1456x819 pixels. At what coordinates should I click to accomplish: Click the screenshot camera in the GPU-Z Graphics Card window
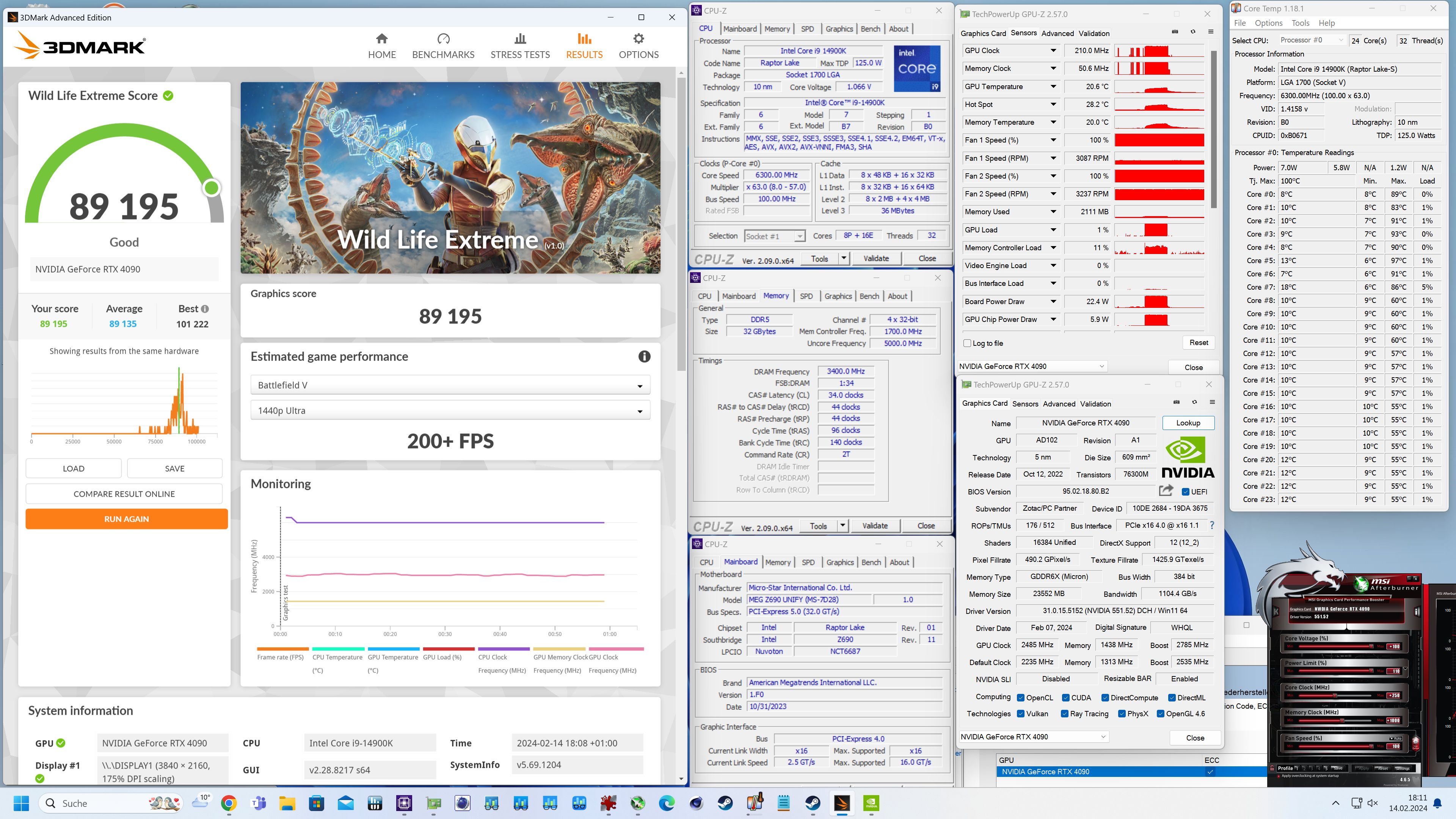pyautogui.click(x=1177, y=402)
